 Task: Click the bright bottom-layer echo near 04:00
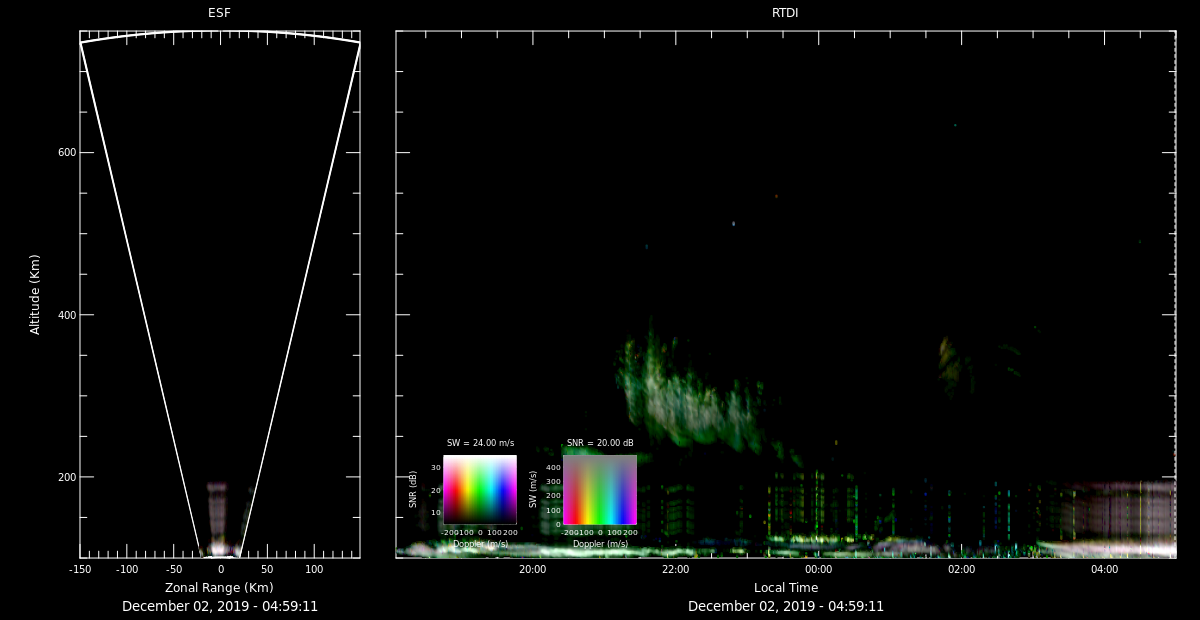pyautogui.click(x=1105, y=549)
